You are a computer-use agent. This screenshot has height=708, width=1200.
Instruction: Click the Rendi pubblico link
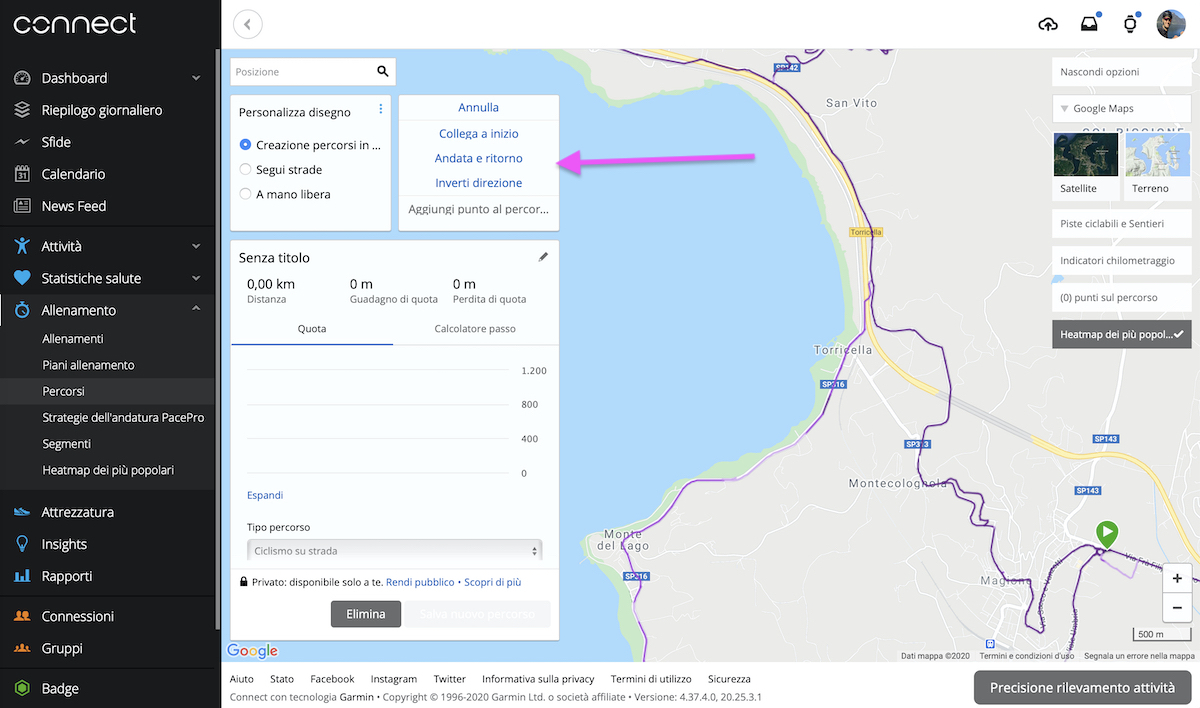point(420,581)
